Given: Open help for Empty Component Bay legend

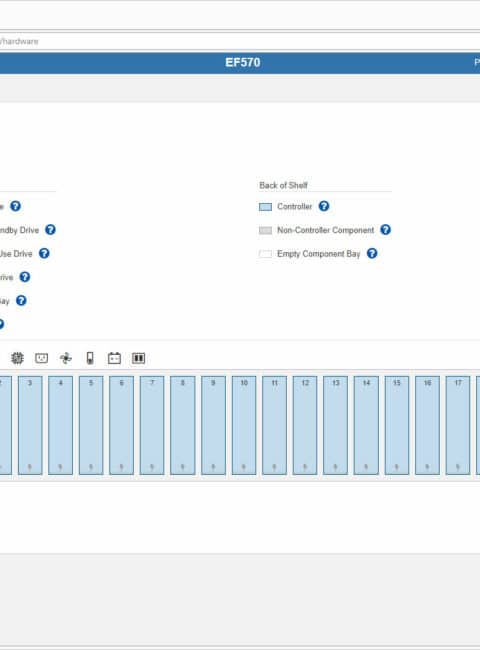Looking at the screenshot, I should (x=372, y=253).
